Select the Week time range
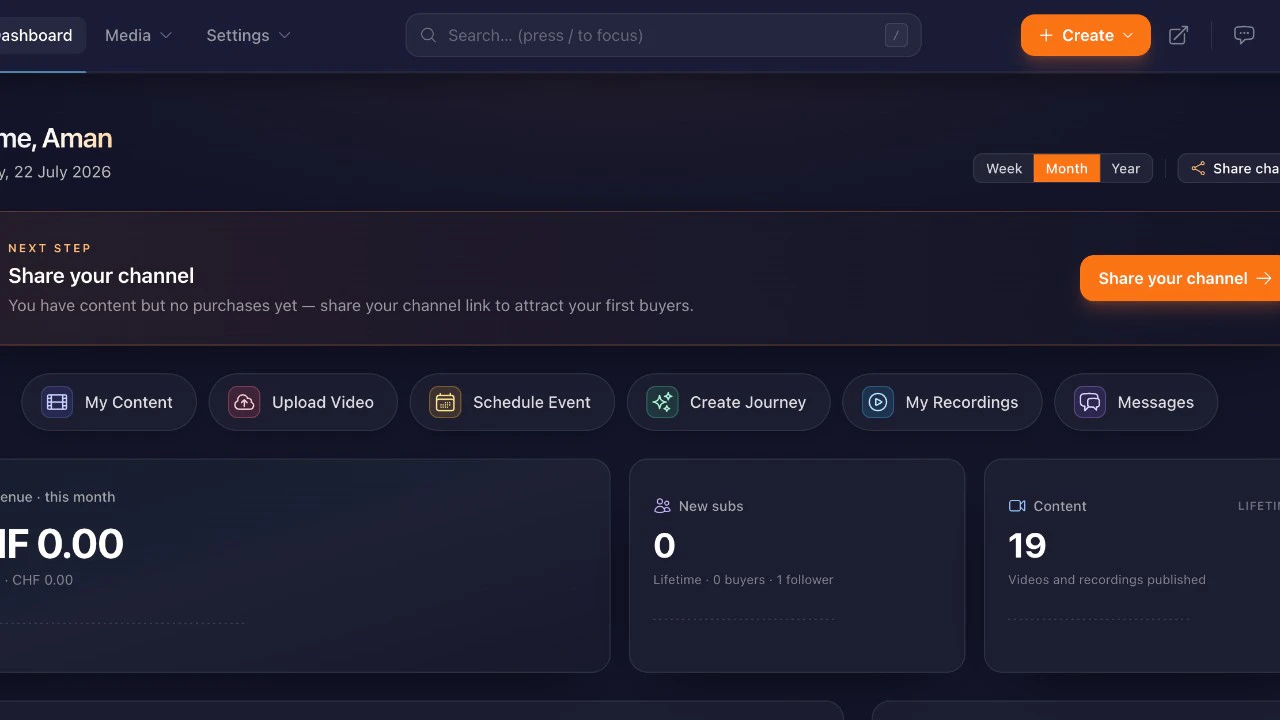This screenshot has width=1280, height=720. 1004,168
